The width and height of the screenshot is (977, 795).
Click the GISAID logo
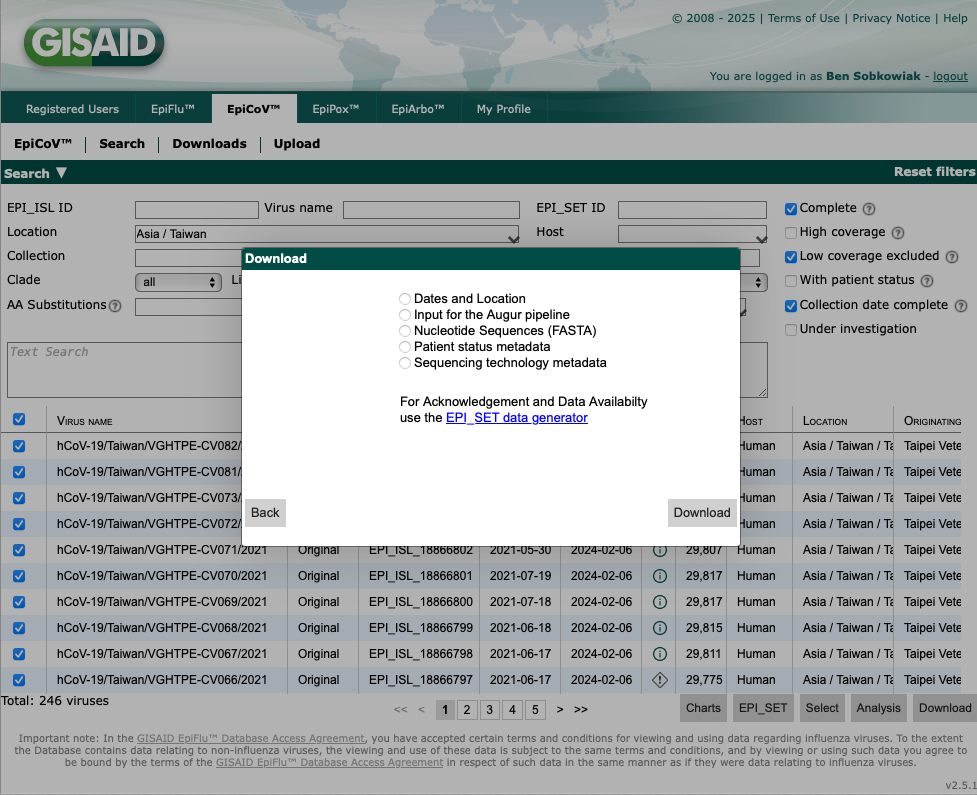[94, 45]
